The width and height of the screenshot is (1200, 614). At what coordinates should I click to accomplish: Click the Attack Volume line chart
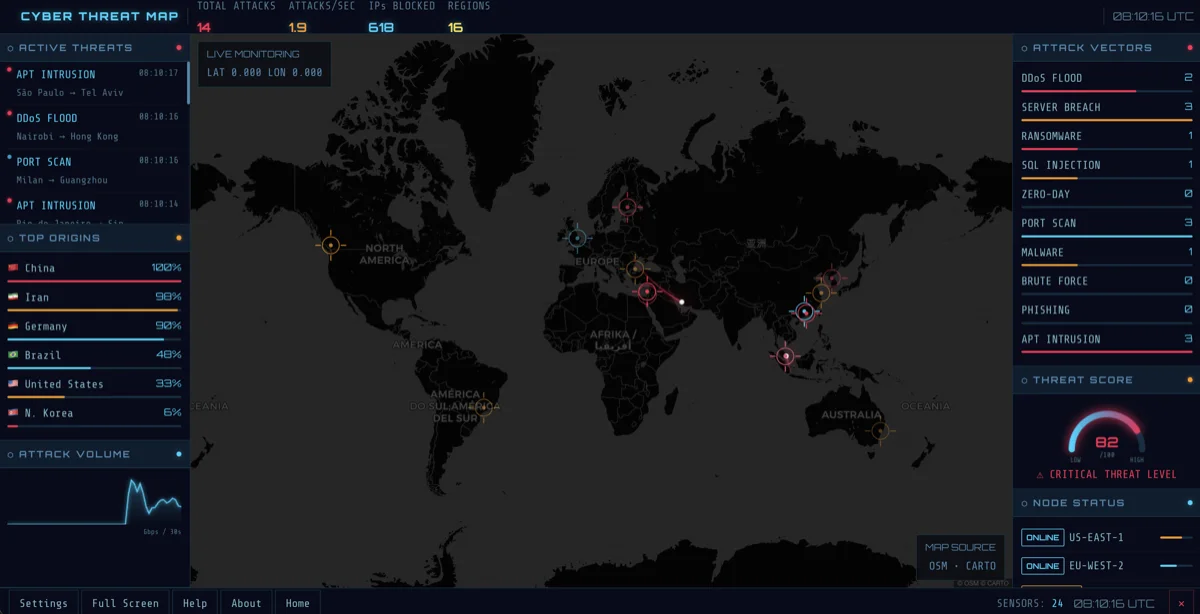pos(94,501)
